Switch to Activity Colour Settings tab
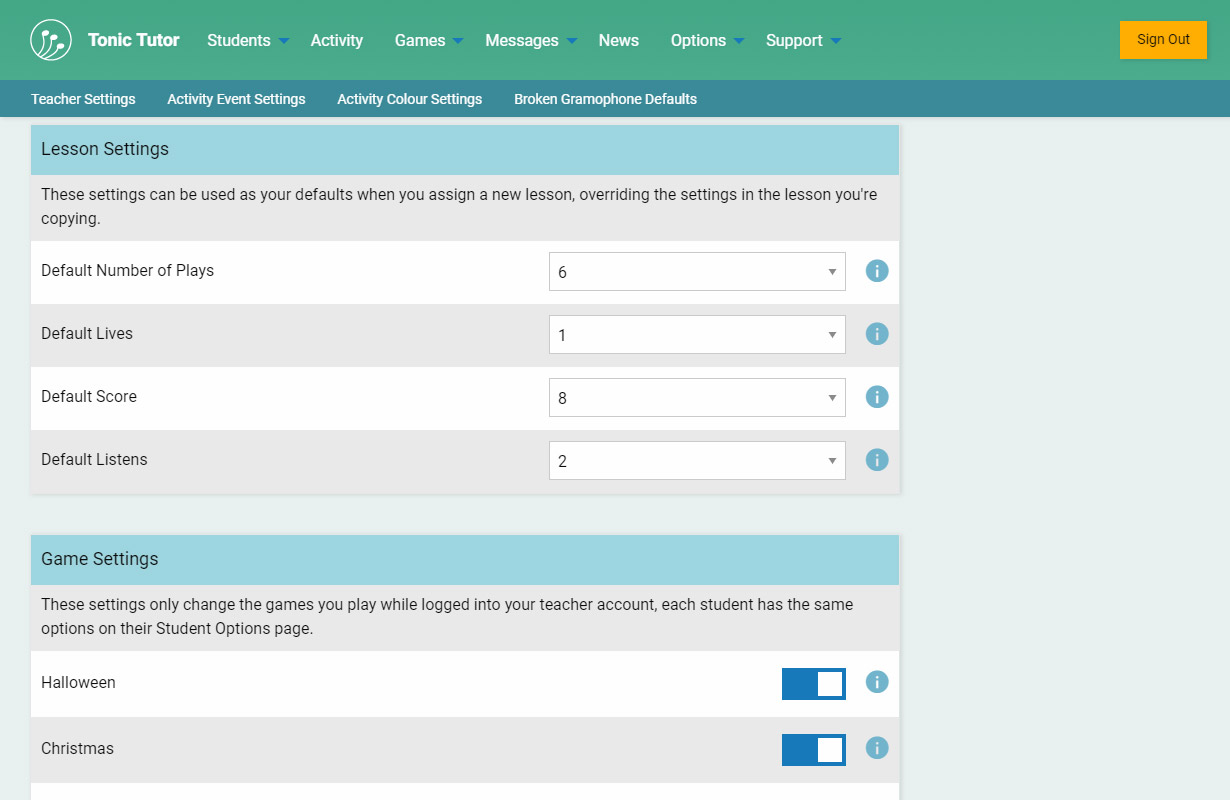The height and width of the screenshot is (800, 1230). [x=409, y=99]
